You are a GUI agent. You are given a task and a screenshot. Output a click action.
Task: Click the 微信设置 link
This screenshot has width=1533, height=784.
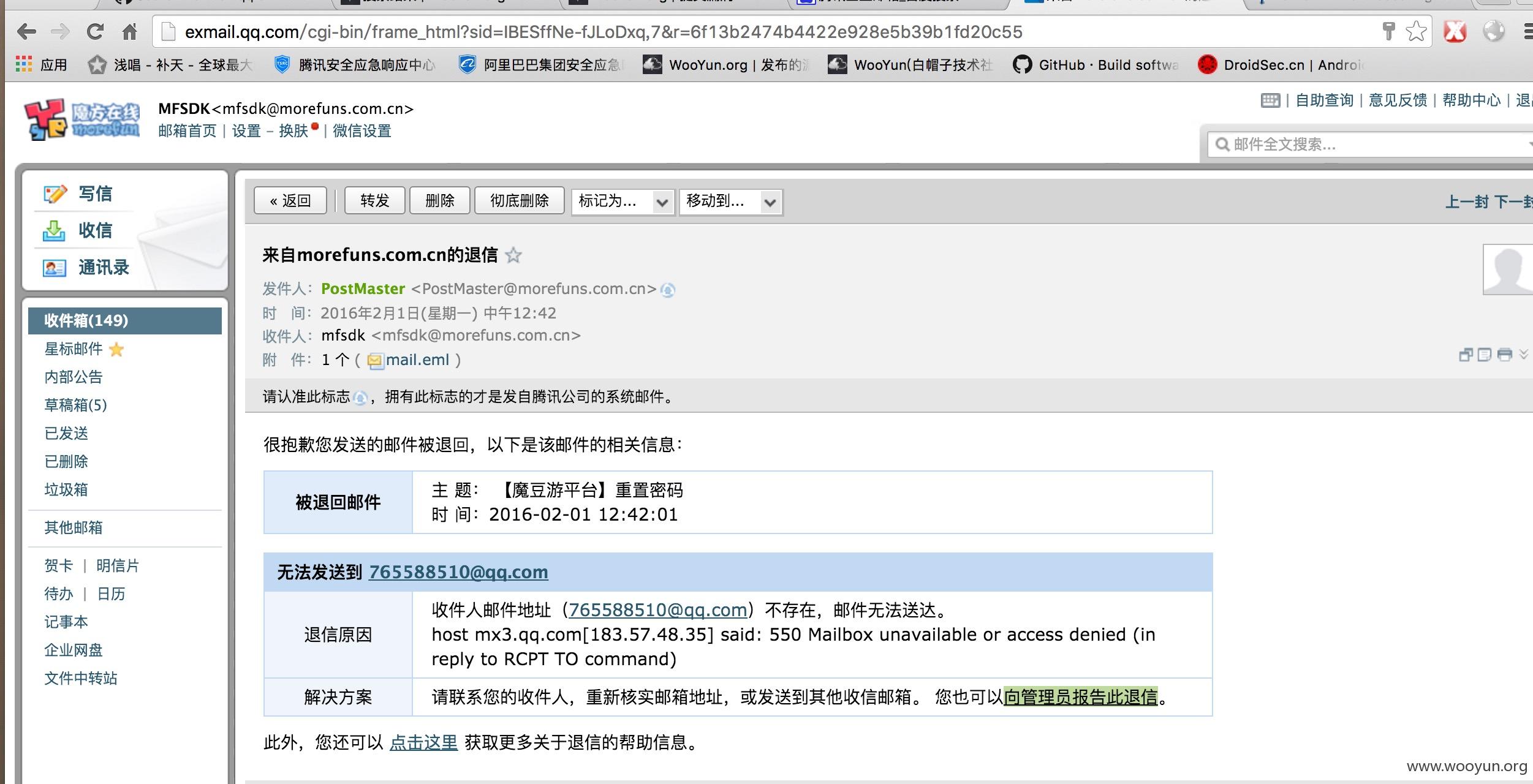pos(362,131)
